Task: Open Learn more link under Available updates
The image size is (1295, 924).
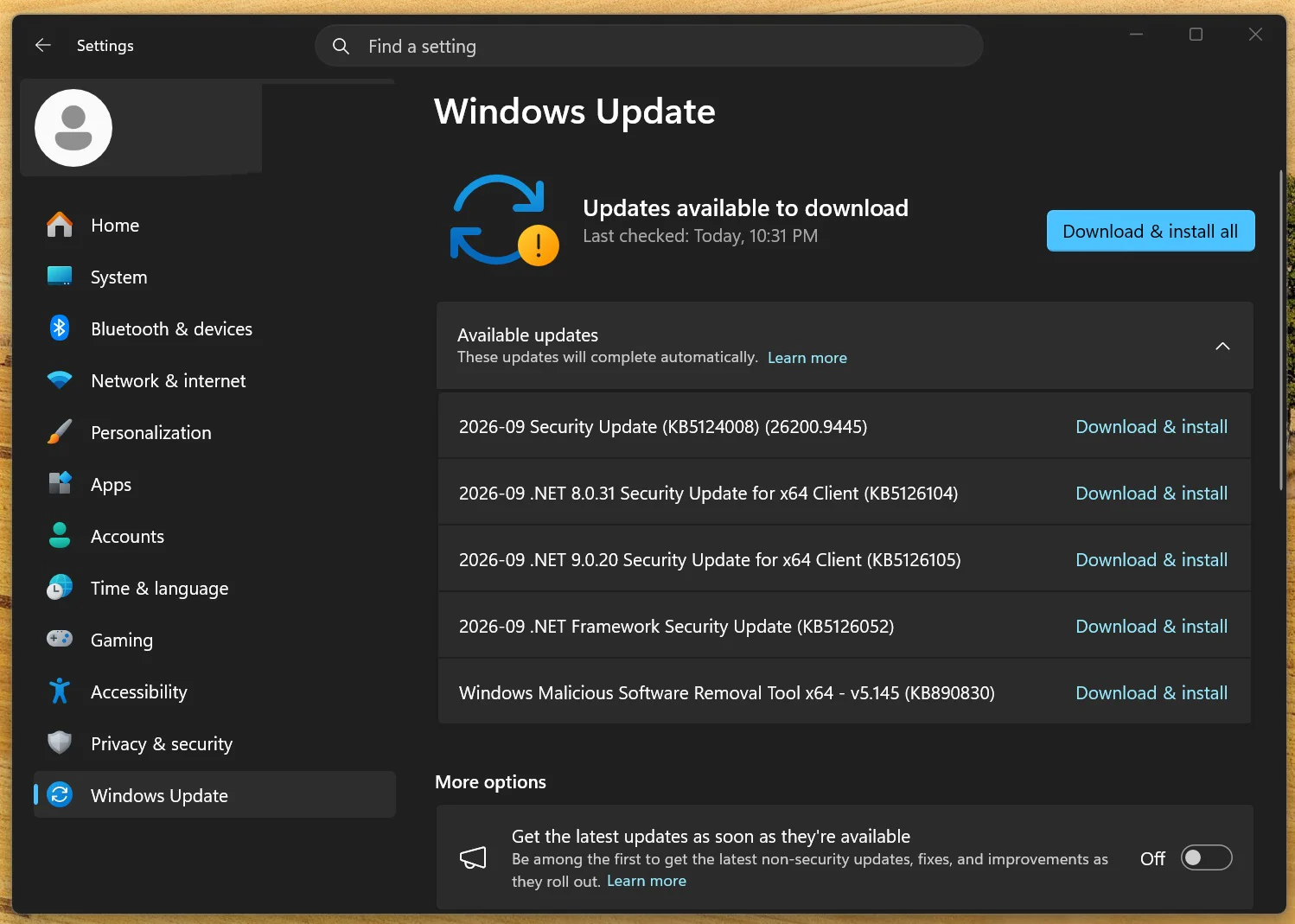Action: point(807,358)
